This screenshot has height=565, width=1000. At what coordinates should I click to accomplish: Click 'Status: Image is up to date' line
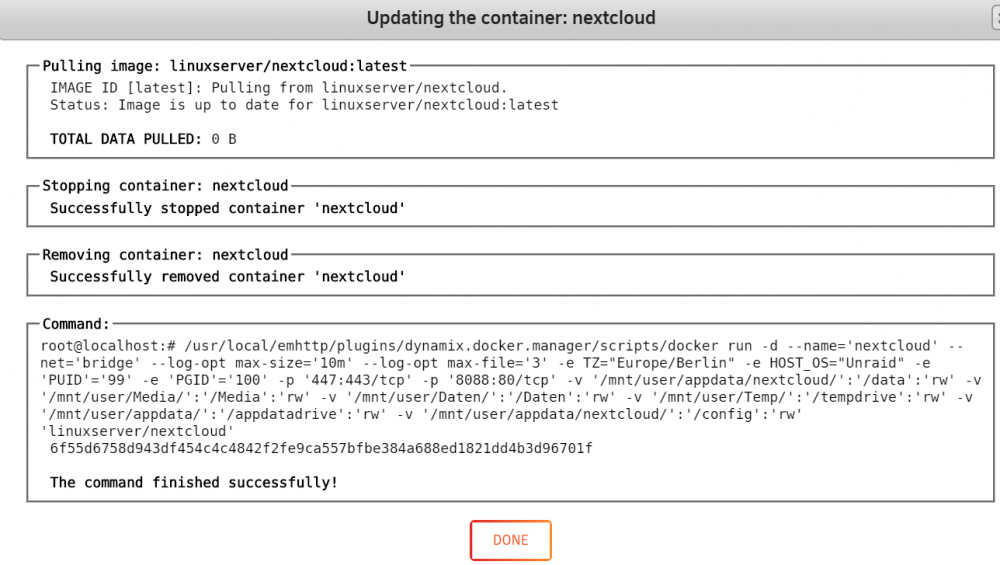(304, 105)
